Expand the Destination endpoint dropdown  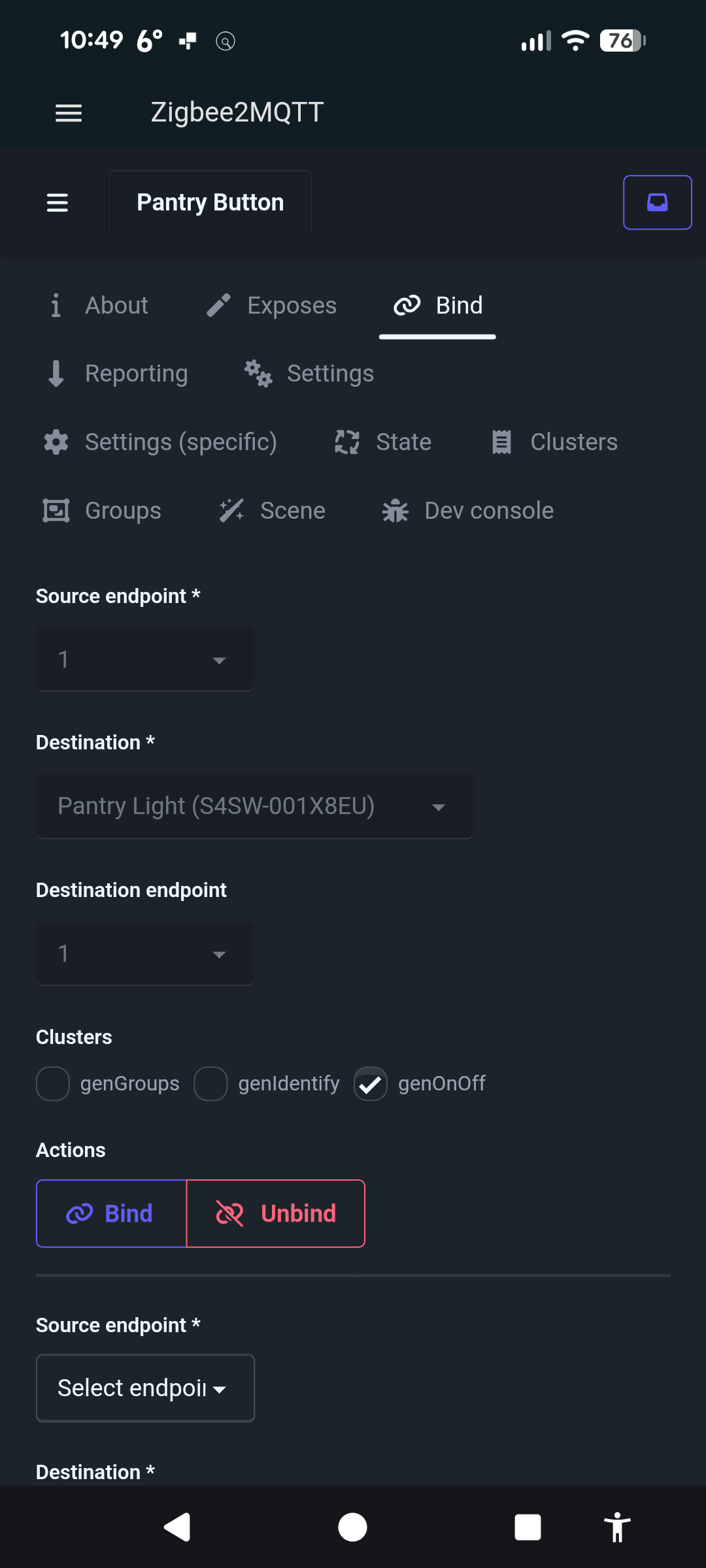(x=145, y=953)
